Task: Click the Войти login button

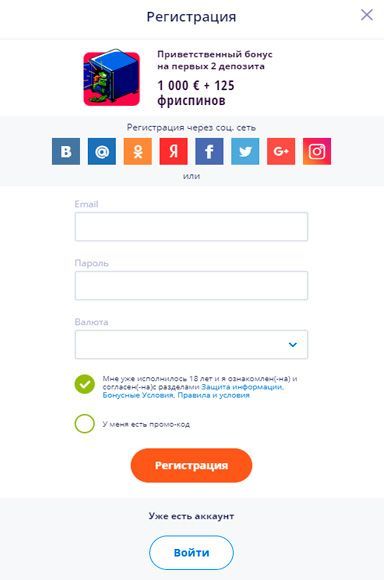Action: [x=191, y=553]
